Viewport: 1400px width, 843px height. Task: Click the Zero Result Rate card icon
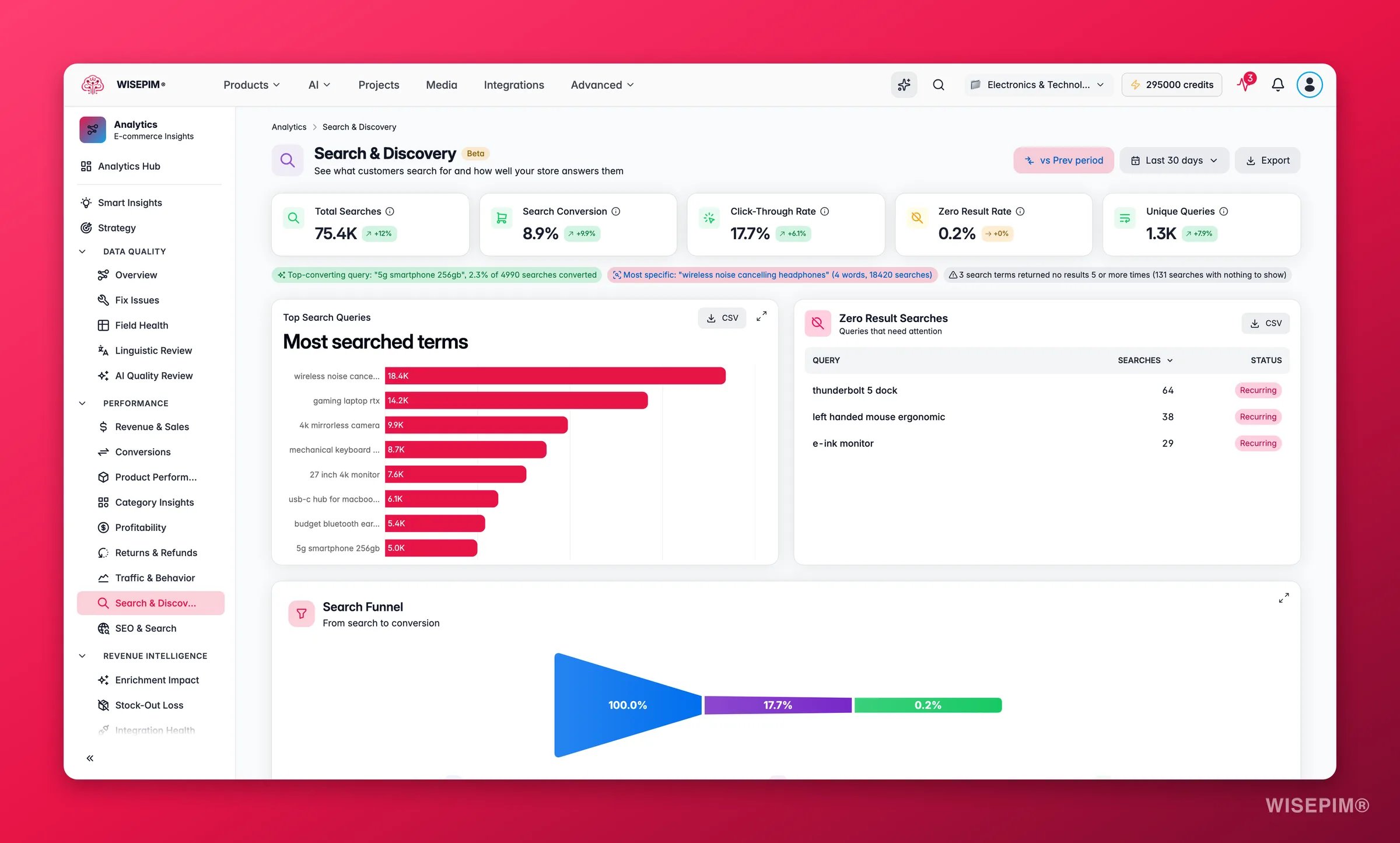[916, 218]
